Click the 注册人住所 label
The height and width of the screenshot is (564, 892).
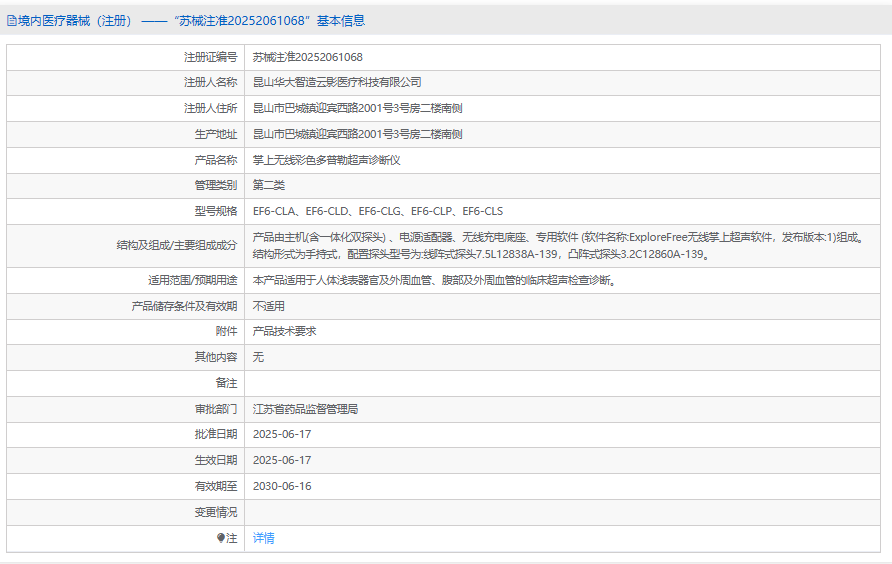pos(210,108)
